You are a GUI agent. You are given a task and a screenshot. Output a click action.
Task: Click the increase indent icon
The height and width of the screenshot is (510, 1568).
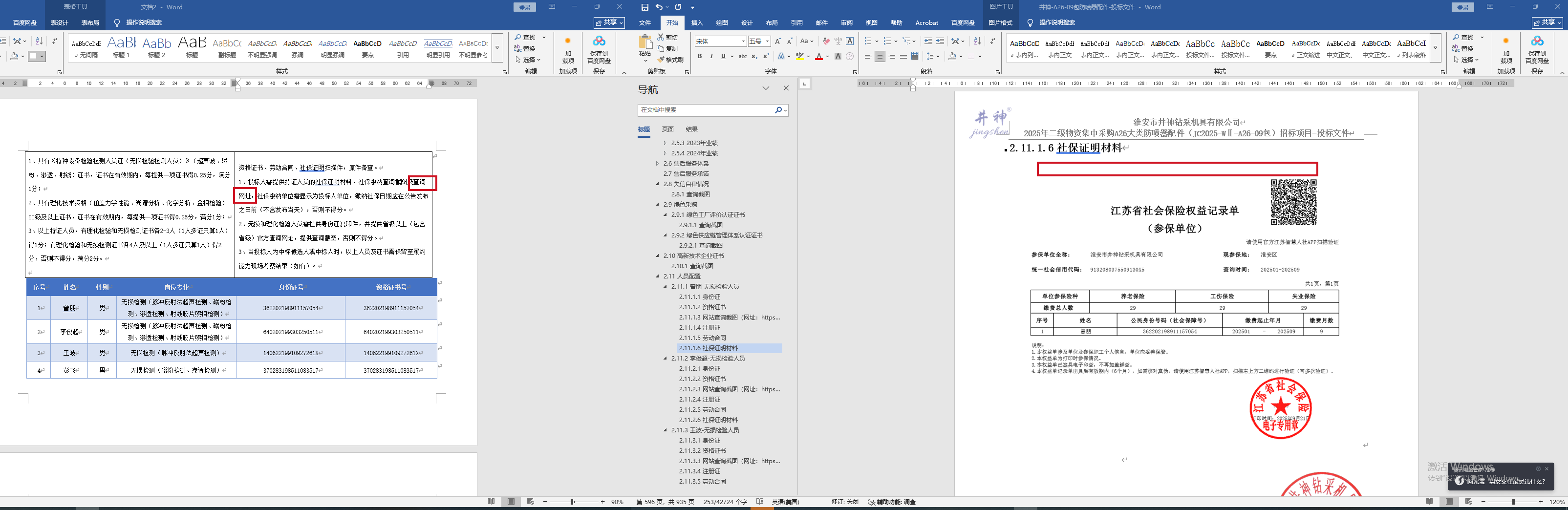[940, 42]
